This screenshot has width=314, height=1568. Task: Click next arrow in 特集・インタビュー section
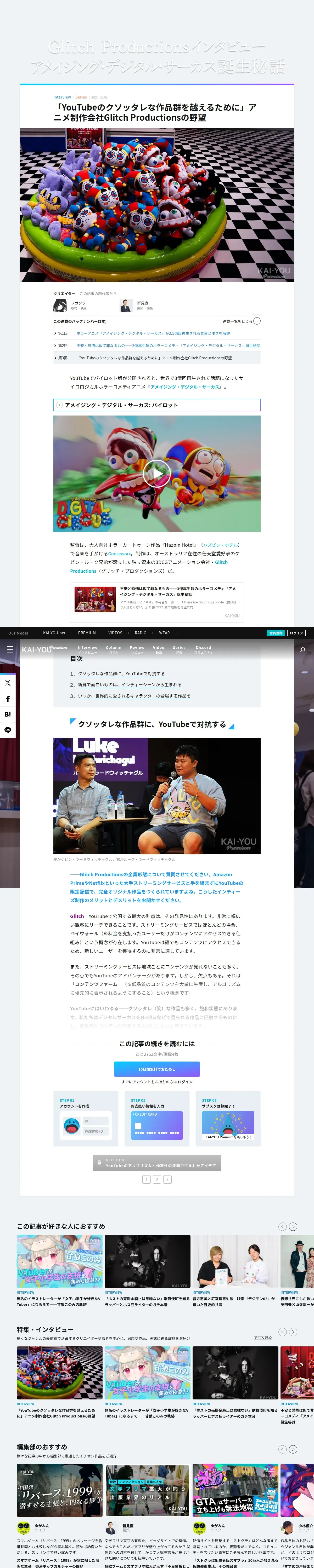293,1331
